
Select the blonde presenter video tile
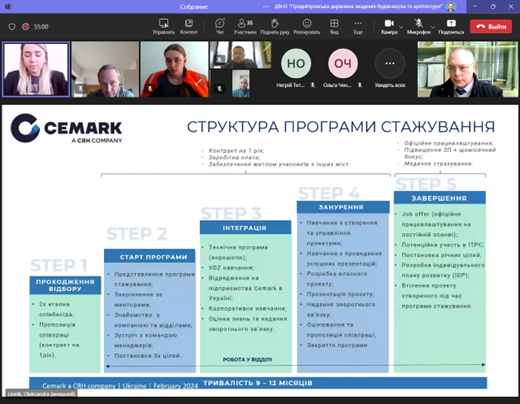pyautogui.click(x=36, y=69)
